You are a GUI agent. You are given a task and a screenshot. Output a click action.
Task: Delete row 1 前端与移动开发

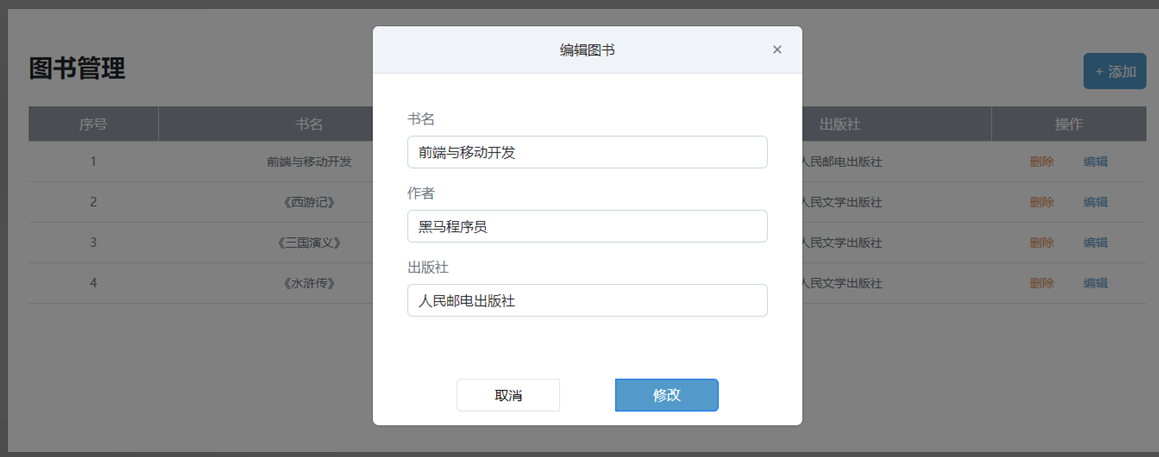(1042, 162)
